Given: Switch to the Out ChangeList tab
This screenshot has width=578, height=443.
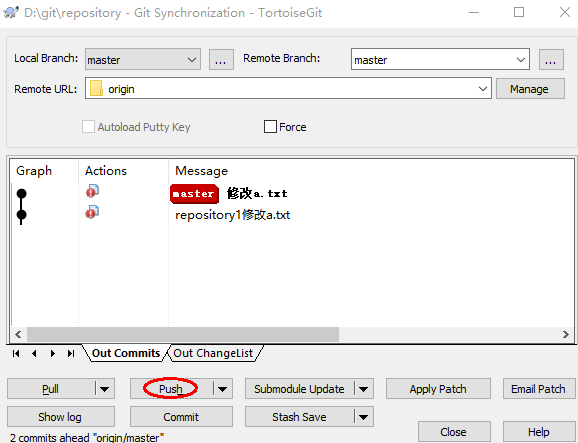Looking at the screenshot, I should (213, 353).
